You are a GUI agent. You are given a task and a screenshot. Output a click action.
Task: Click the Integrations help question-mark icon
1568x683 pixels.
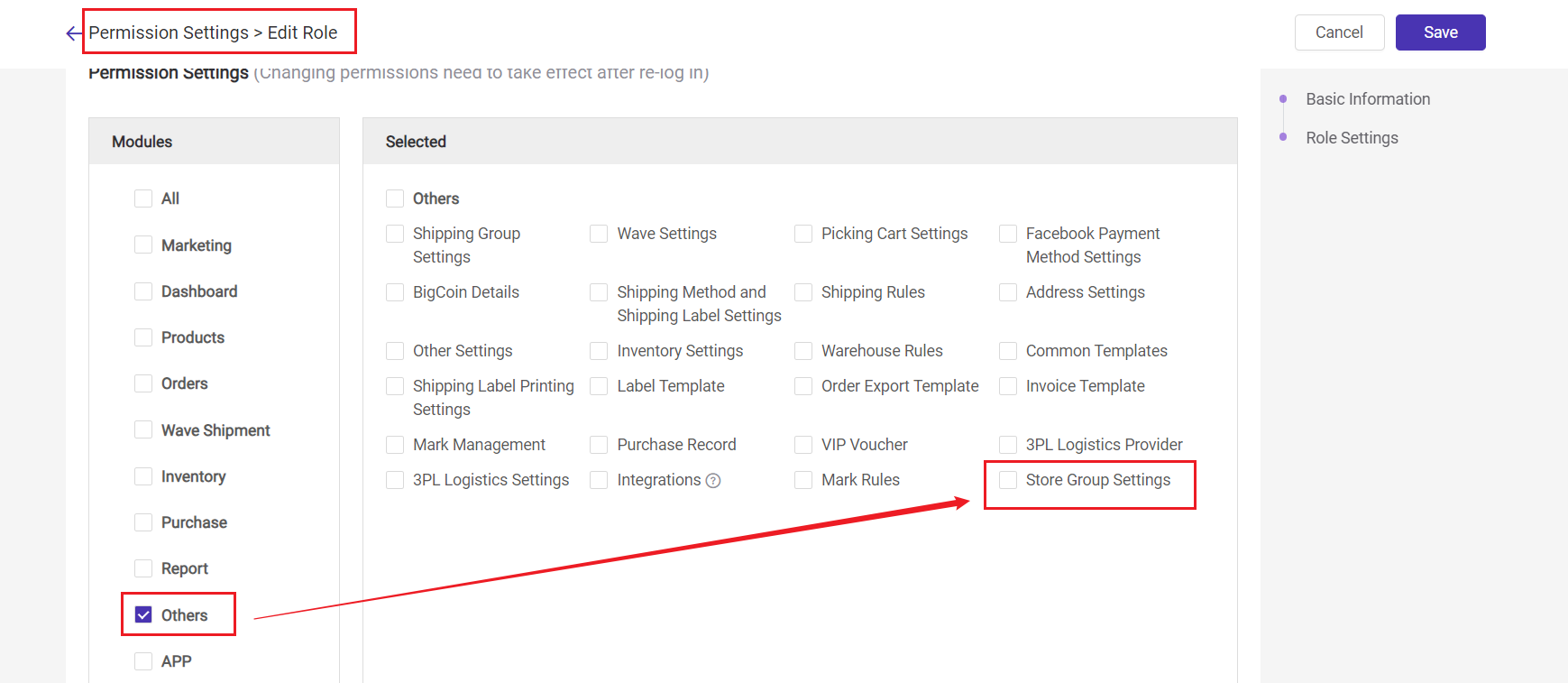(x=713, y=481)
